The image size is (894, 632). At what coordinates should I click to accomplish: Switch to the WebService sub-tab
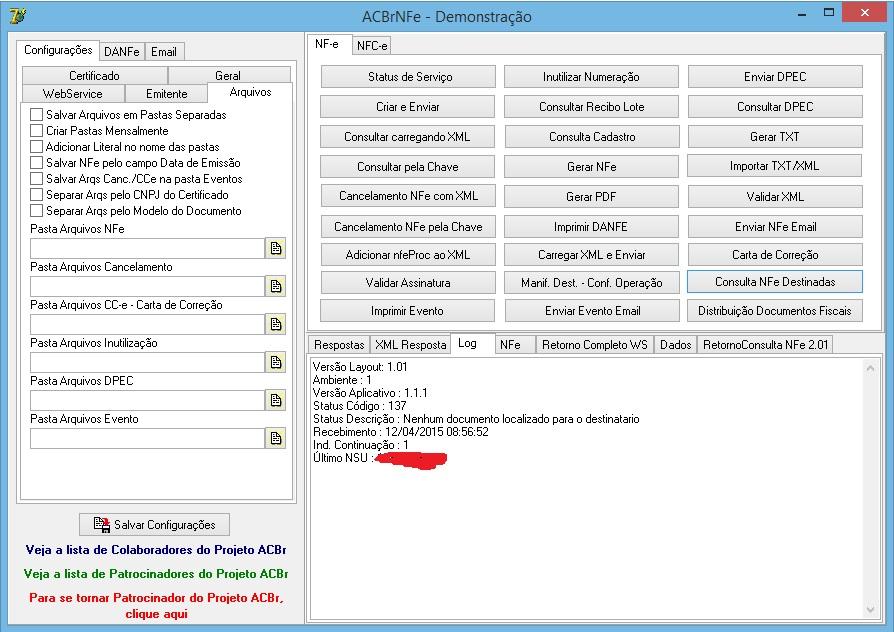point(73,94)
